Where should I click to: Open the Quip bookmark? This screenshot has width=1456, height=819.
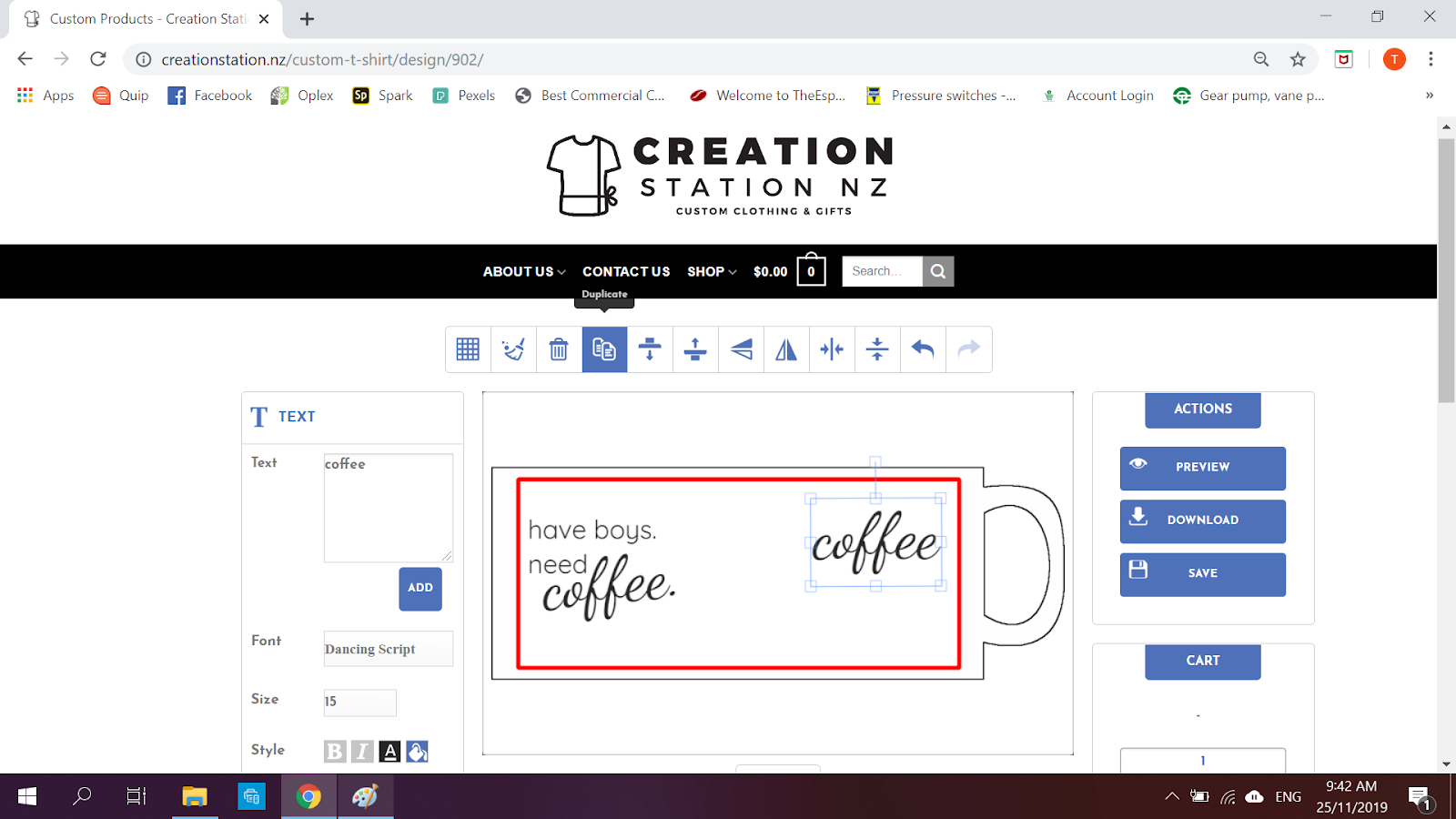[120, 96]
